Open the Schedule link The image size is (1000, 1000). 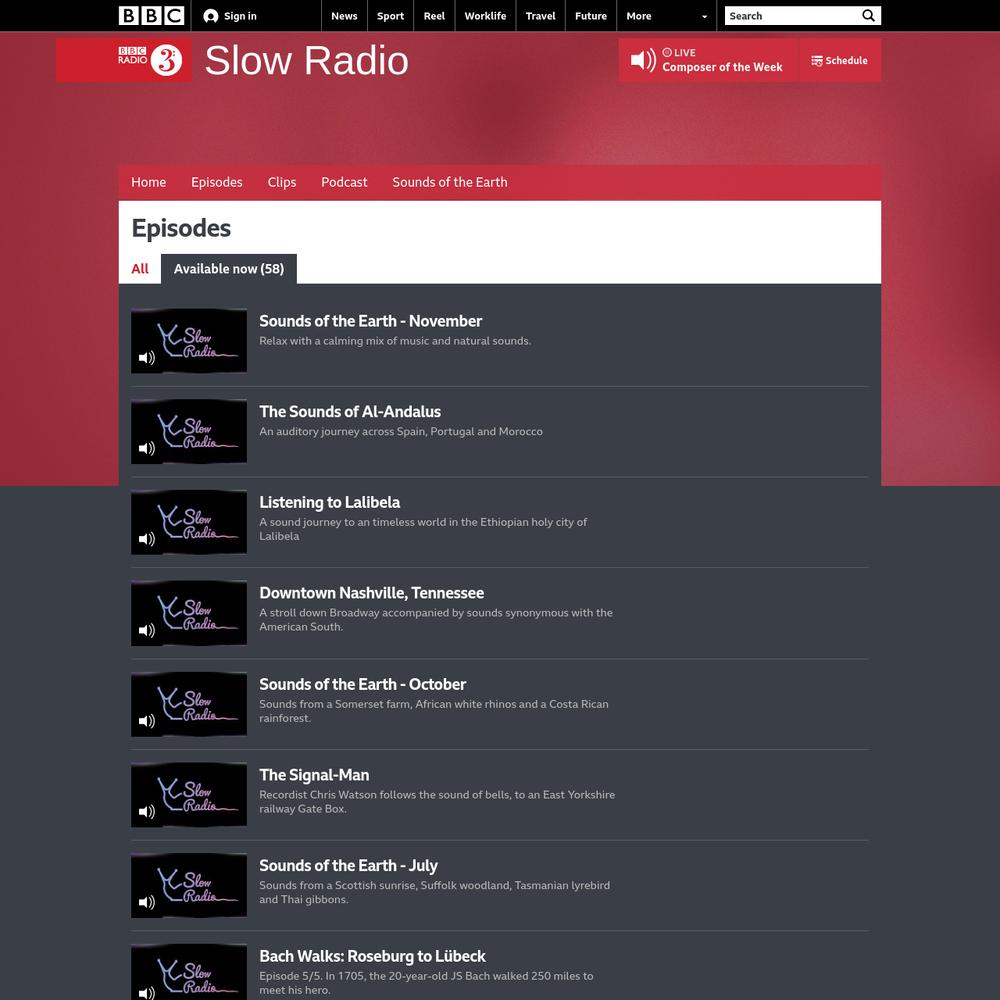point(839,60)
